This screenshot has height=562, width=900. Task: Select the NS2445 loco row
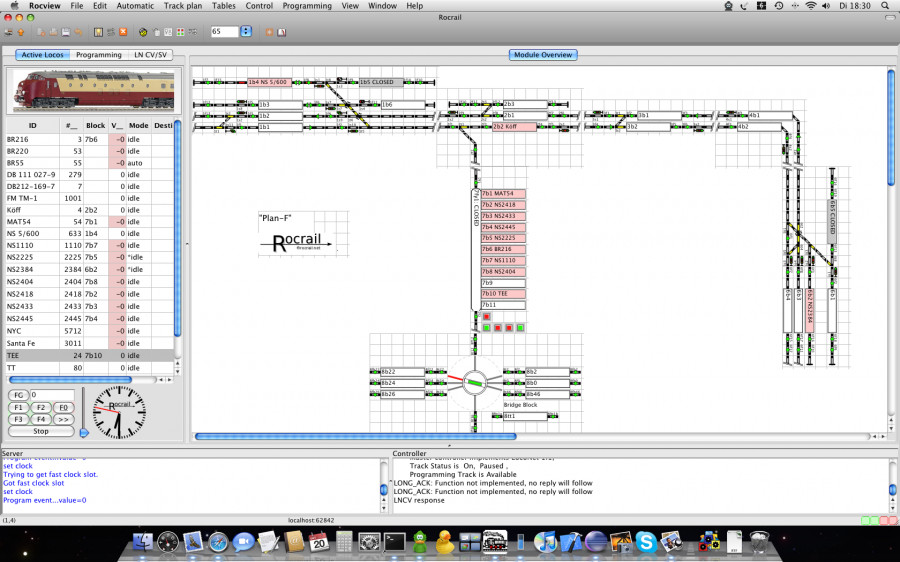pos(90,319)
